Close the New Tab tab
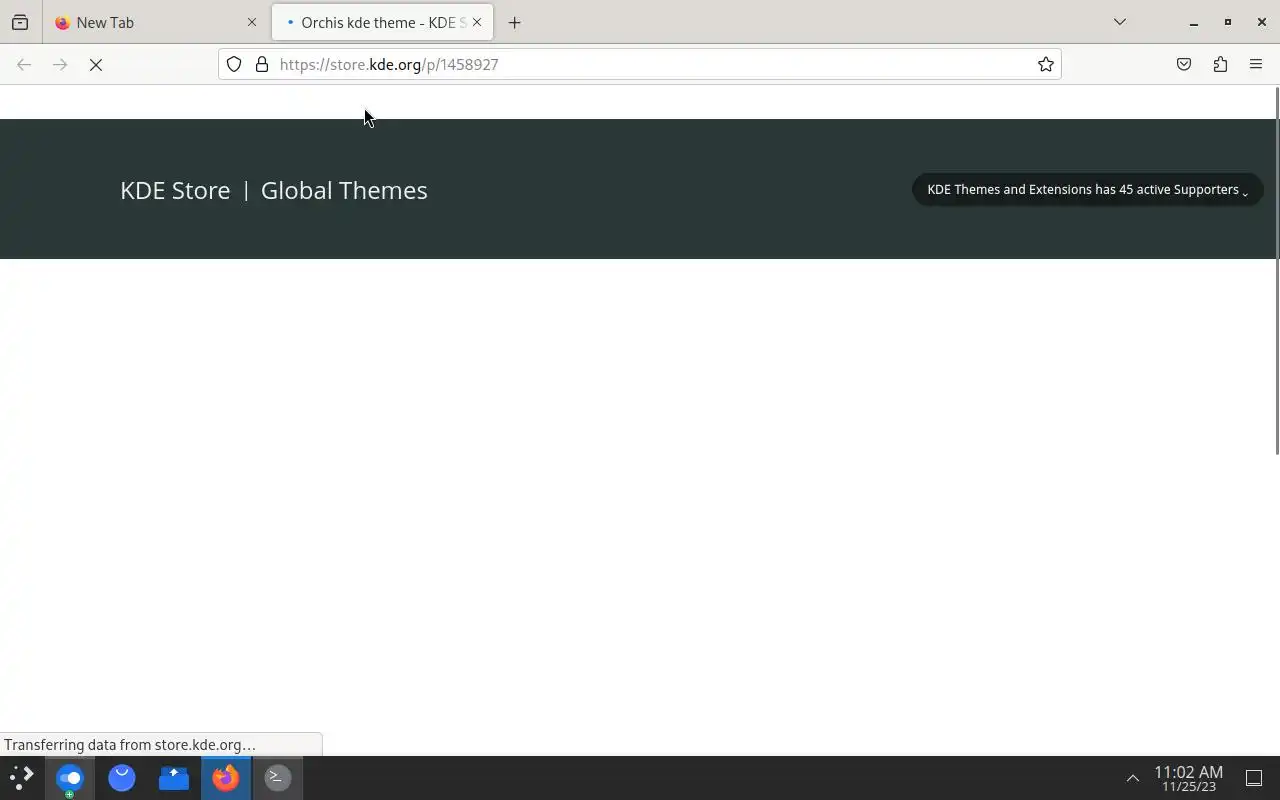 point(252,22)
